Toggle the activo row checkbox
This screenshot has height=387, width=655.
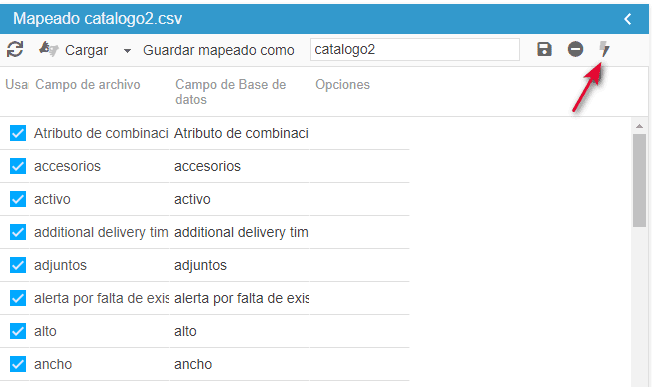click(18, 199)
